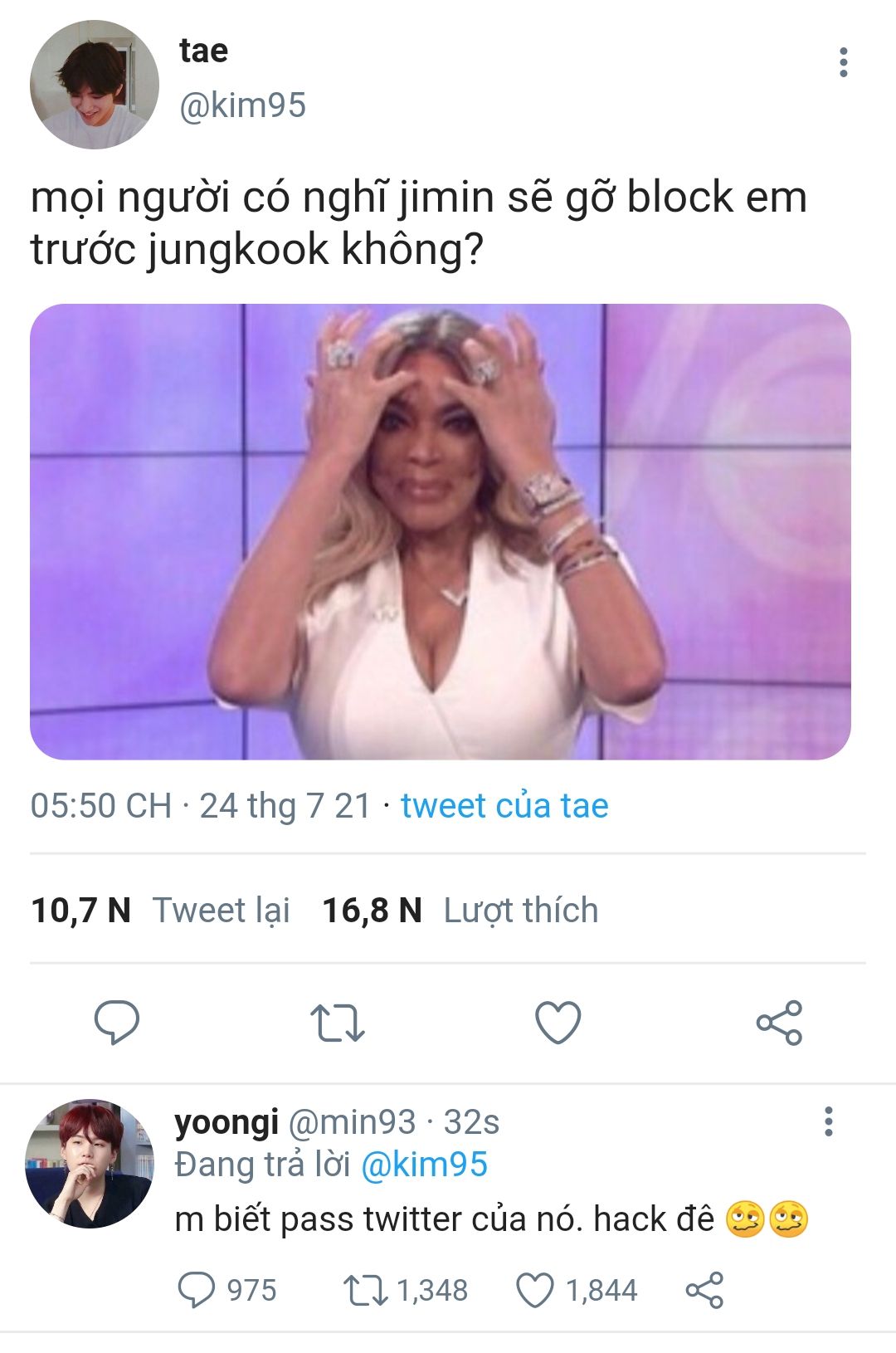Open the attached meme image

441,531
